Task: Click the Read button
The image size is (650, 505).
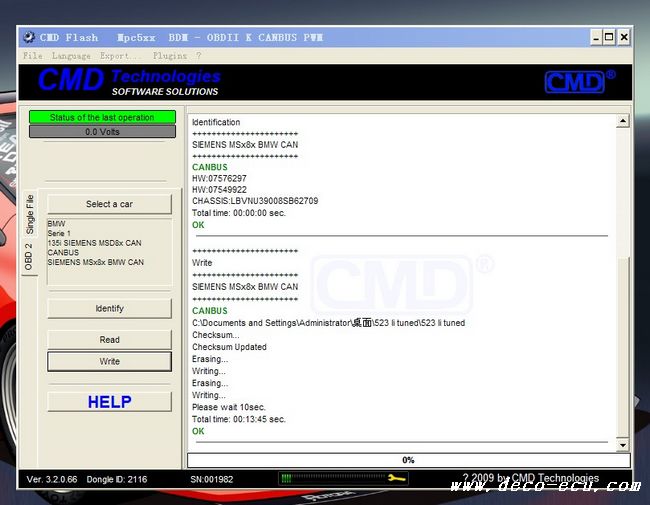Action: (109, 340)
